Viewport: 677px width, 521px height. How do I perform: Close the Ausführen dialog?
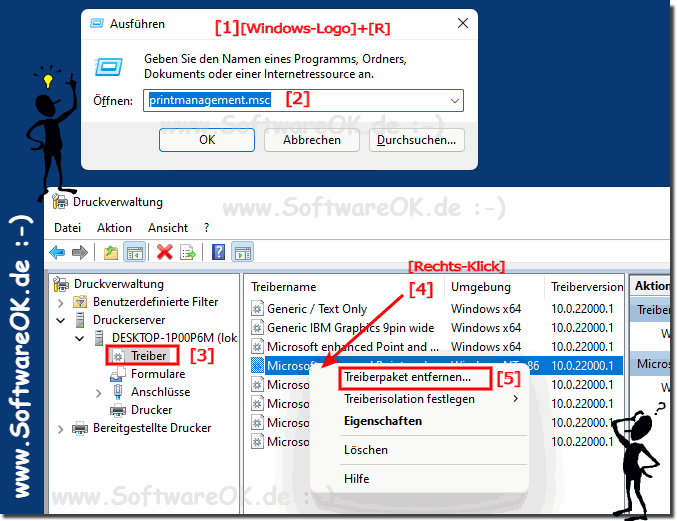tap(462, 23)
